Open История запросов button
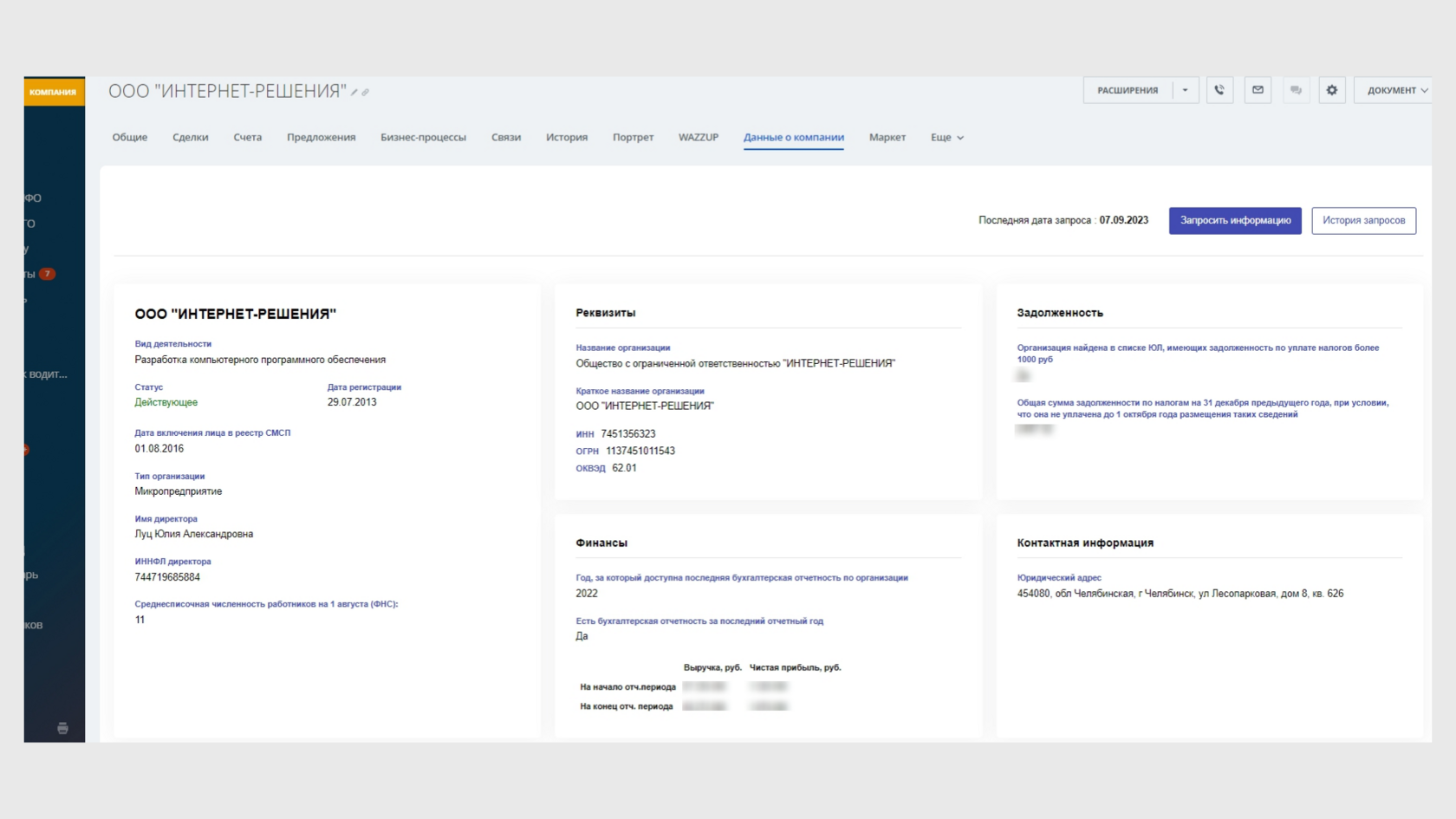The width and height of the screenshot is (1456, 819). (1363, 221)
